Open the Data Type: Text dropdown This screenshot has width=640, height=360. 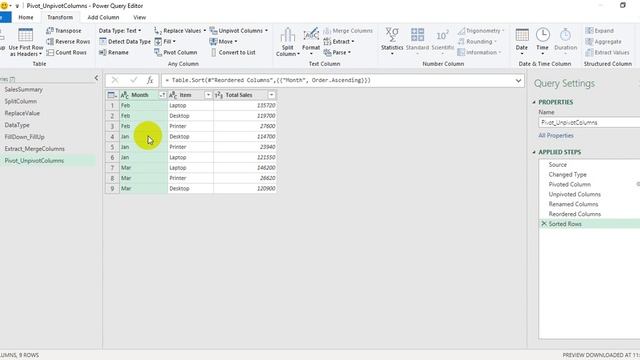point(120,31)
